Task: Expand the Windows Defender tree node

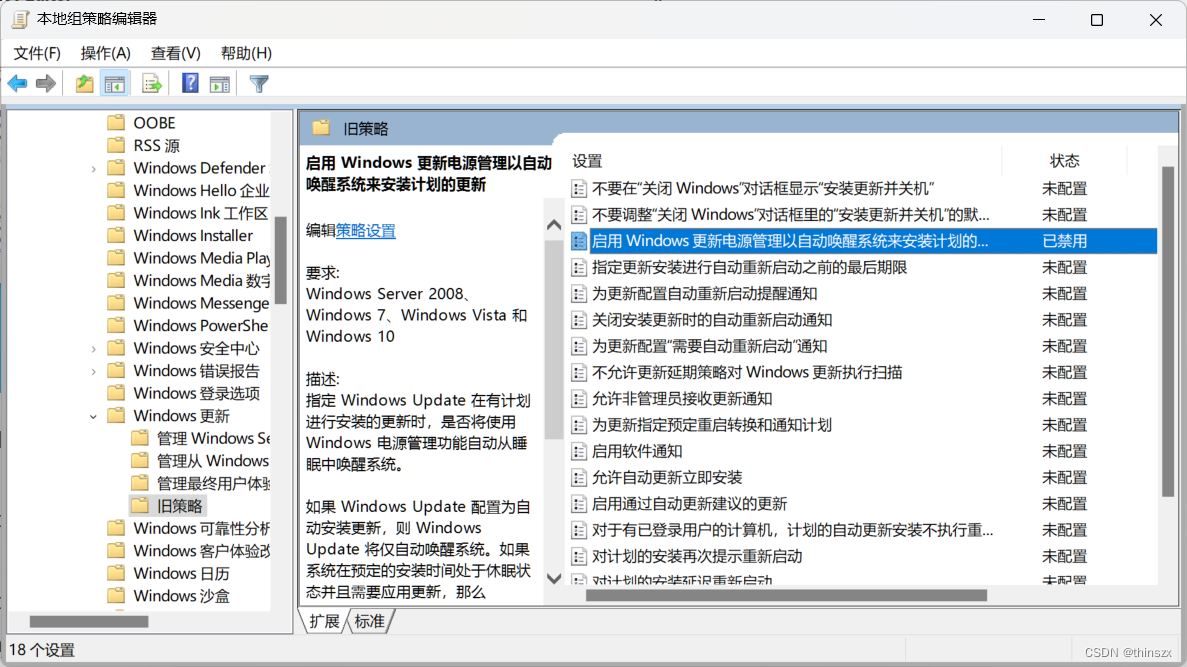Action: (94, 168)
